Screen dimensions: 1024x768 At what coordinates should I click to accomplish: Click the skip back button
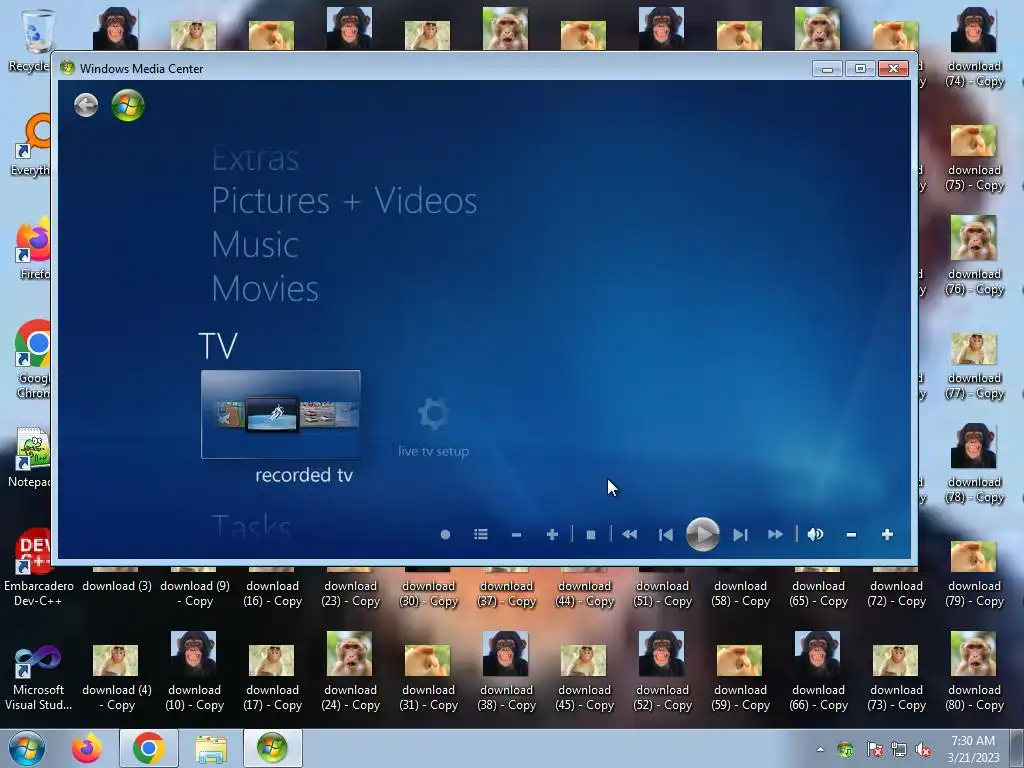coord(665,535)
